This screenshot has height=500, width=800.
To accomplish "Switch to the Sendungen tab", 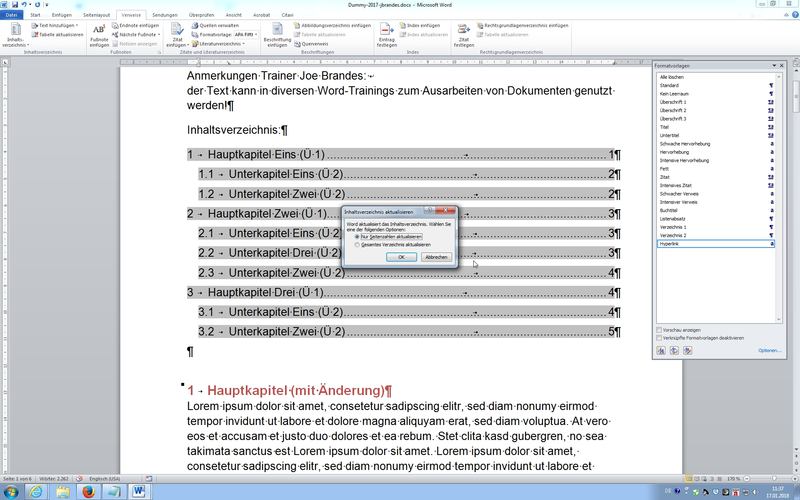I will pyautogui.click(x=165, y=15).
